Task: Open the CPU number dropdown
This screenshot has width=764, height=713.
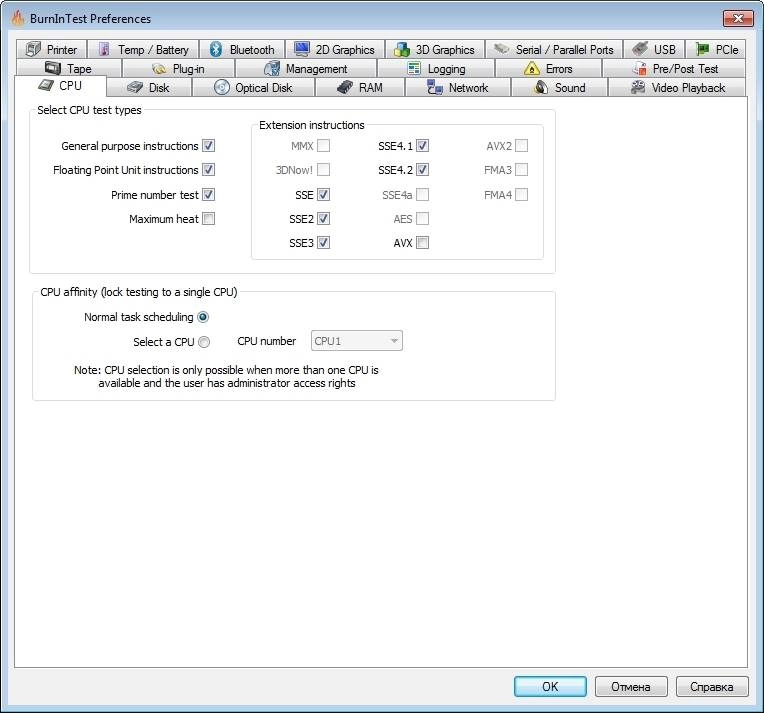Action: [x=357, y=341]
